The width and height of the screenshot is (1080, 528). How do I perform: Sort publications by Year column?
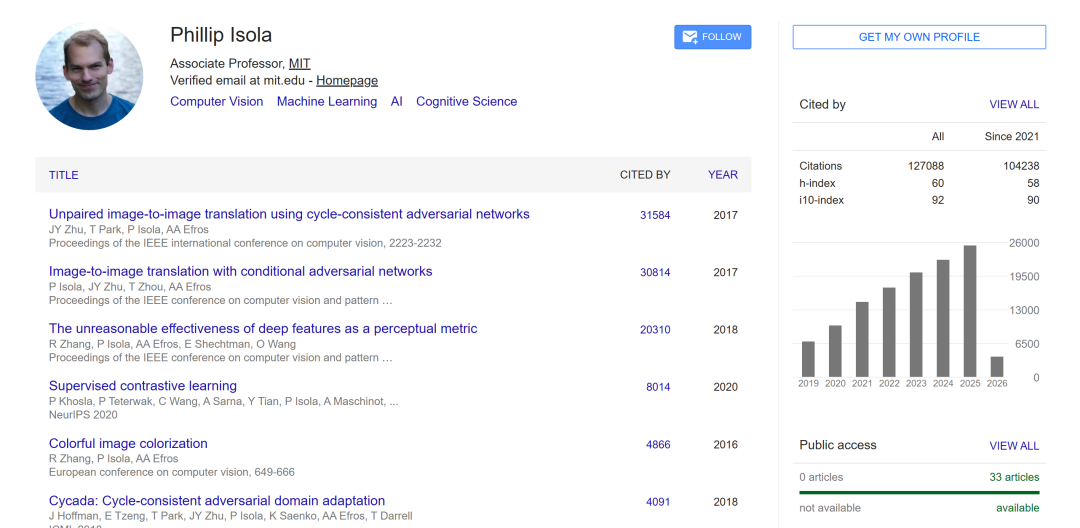coord(722,175)
